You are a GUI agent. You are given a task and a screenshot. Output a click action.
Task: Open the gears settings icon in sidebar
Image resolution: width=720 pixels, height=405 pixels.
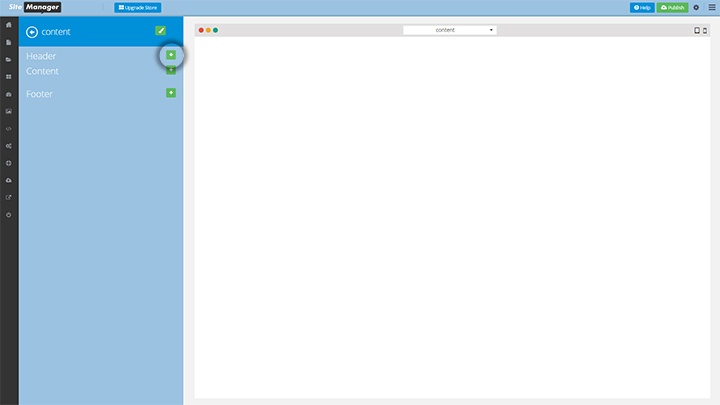9,146
